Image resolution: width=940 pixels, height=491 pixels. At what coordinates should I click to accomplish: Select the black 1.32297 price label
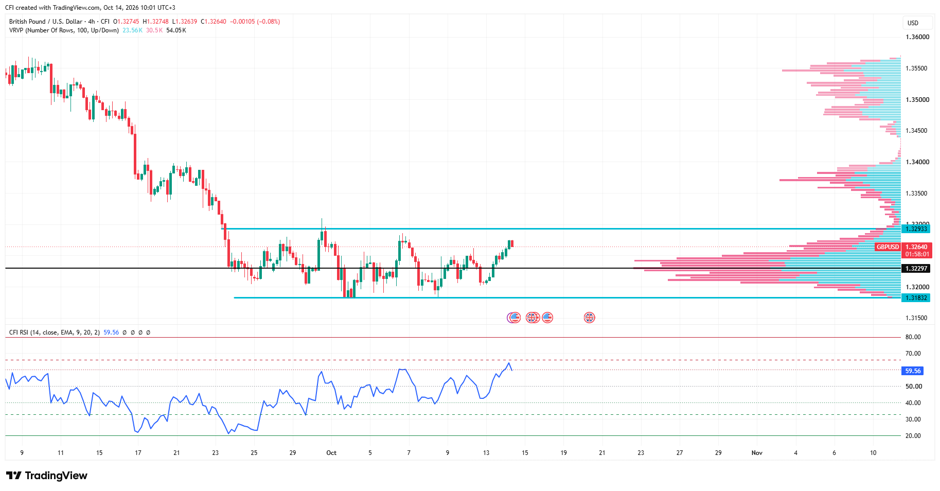point(916,269)
